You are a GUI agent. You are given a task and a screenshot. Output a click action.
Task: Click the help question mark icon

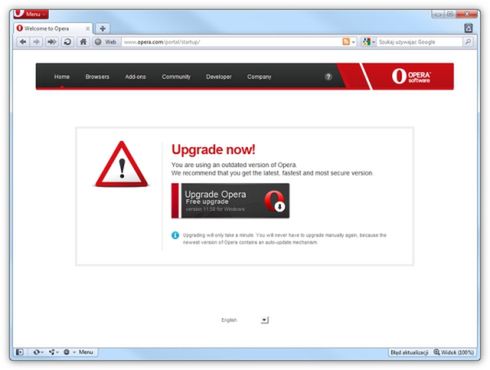coord(328,77)
